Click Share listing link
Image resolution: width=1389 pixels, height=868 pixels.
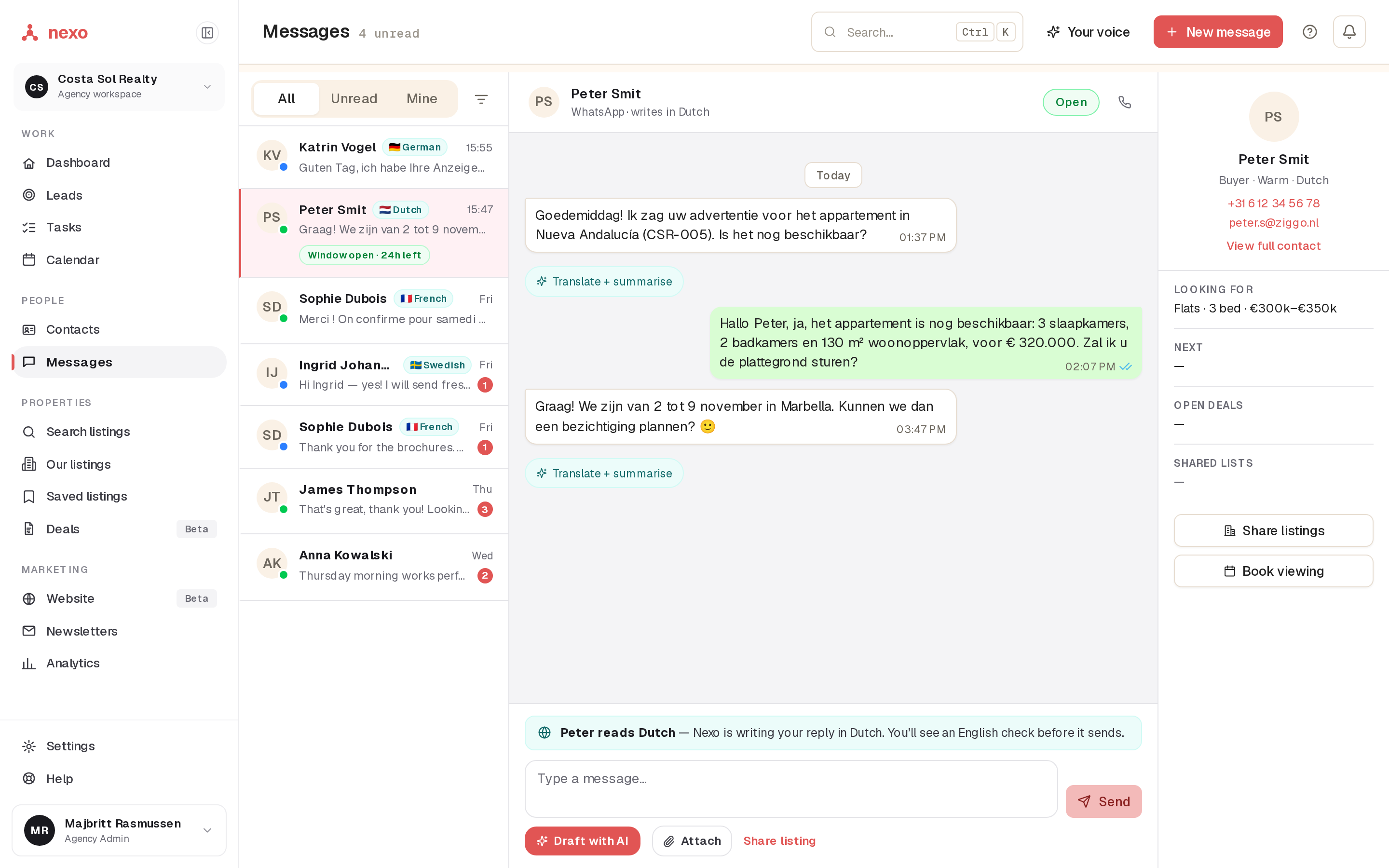coord(779,841)
